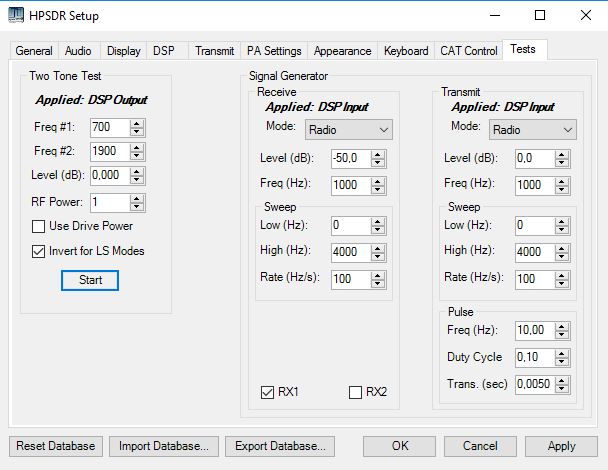Click the Tests tab
The image size is (608, 470).
point(525,49)
